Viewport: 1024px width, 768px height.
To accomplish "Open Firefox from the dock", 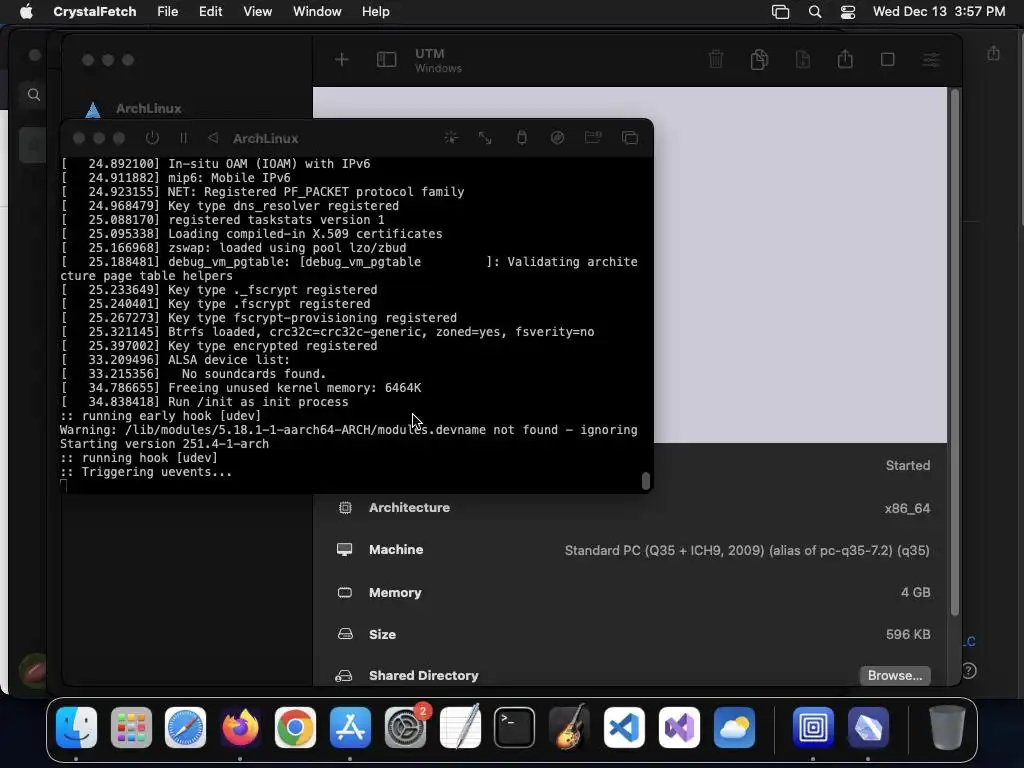I will point(240,727).
